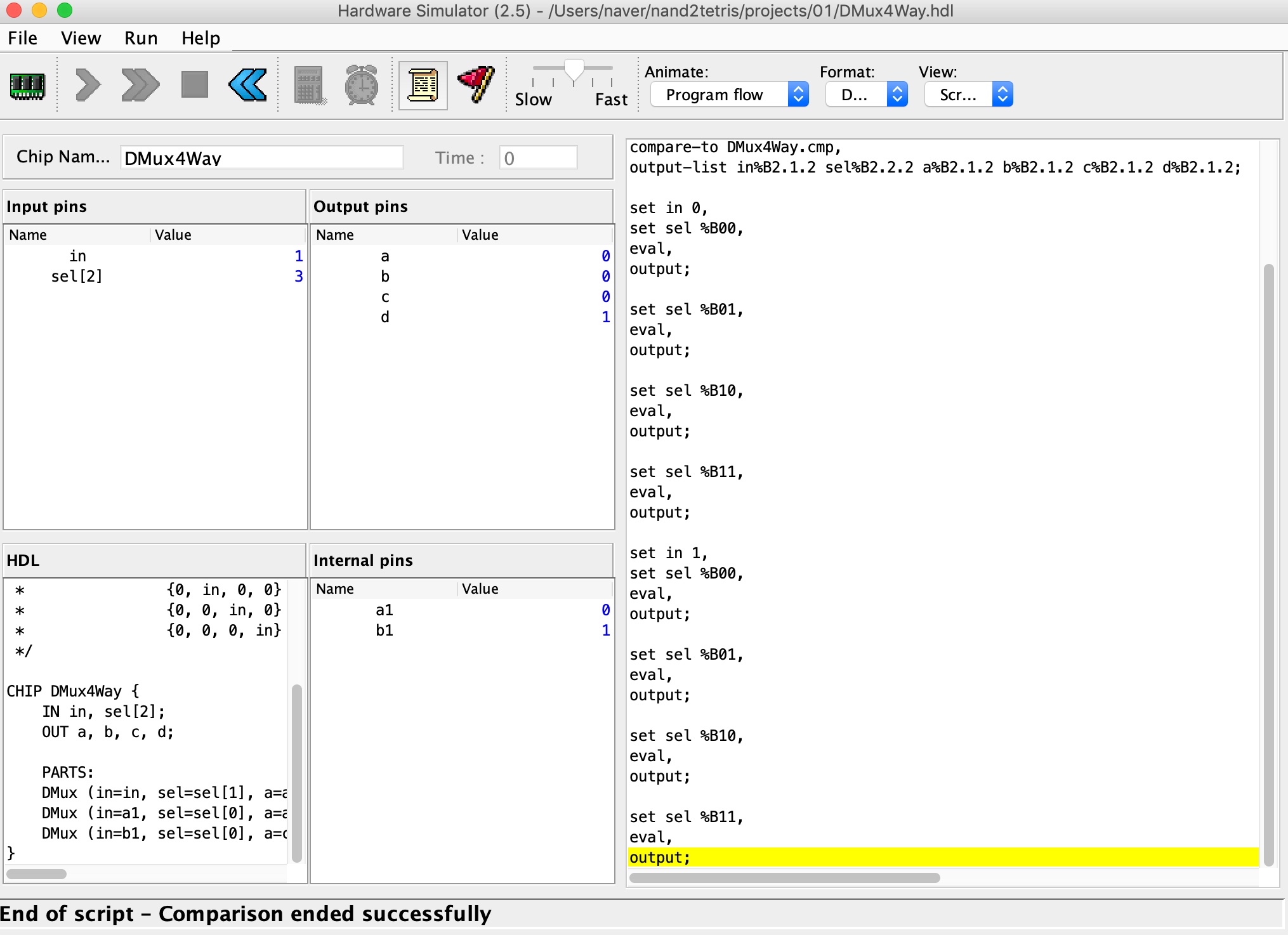This screenshot has height=935, width=1288.
Task: Click the Run fast-forward icon
Action: point(140,85)
